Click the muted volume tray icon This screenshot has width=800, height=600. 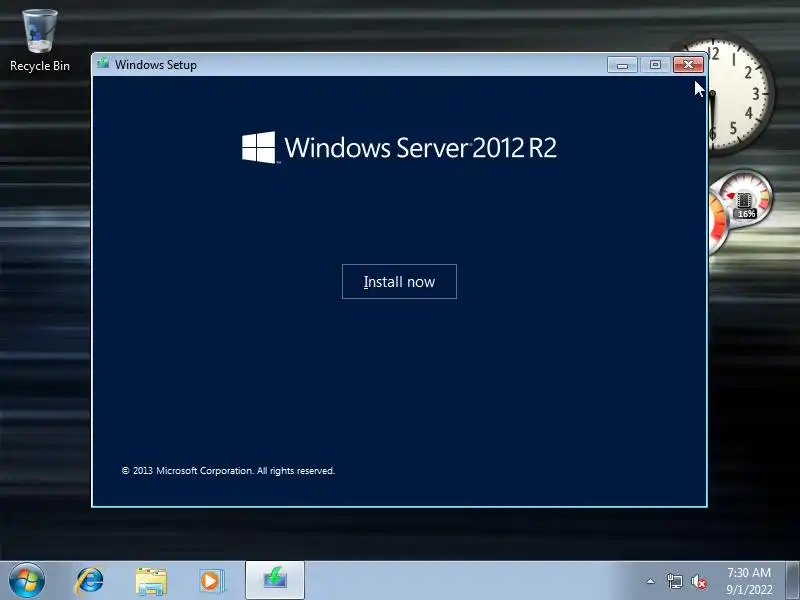(699, 581)
